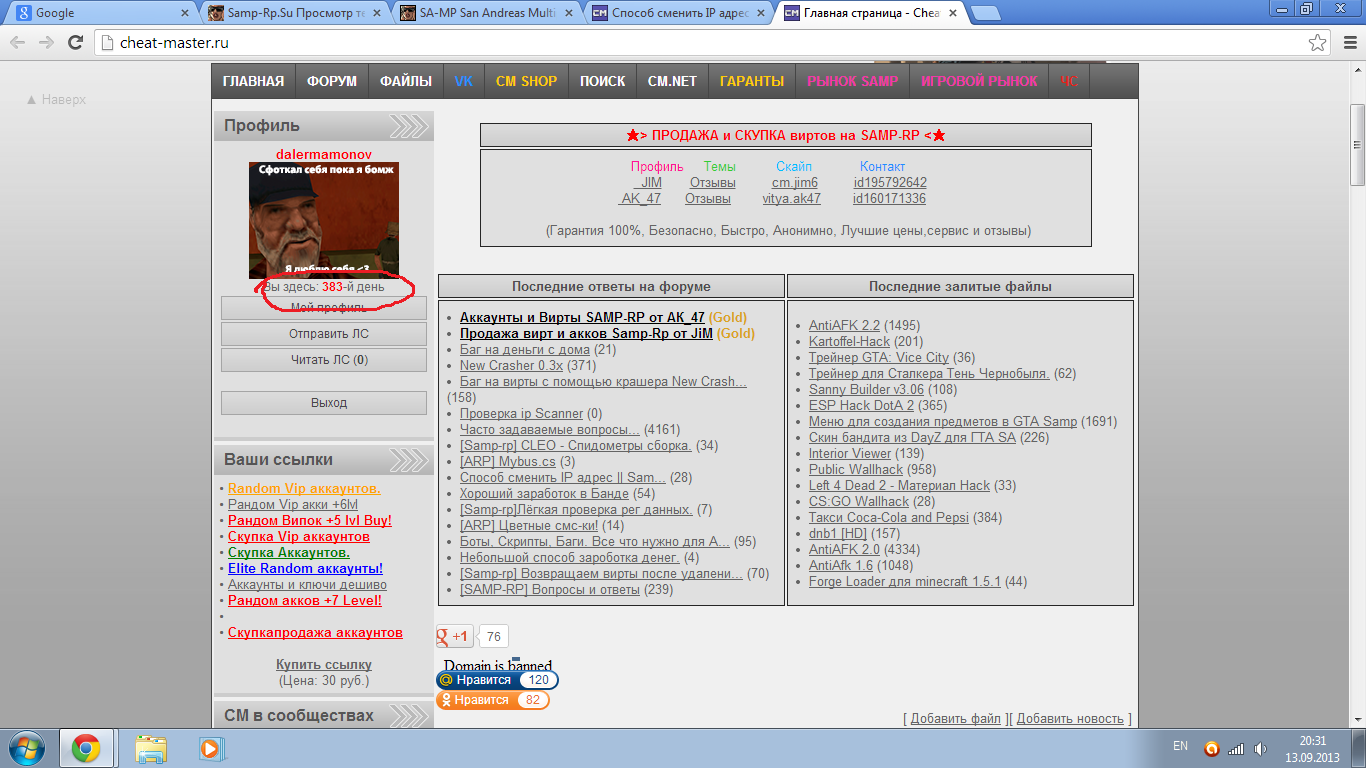The image size is (1366, 768).
Task: Open new tab button
Action: point(986,13)
